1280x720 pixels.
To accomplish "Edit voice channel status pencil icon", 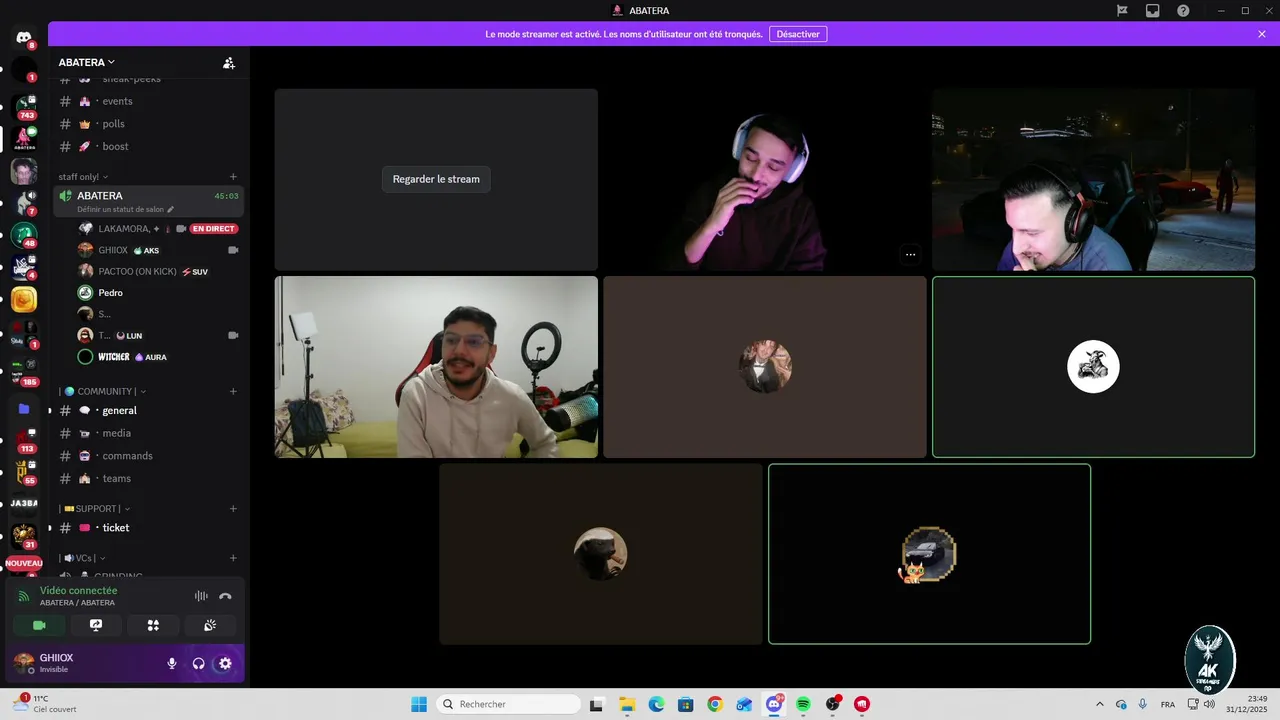I will click(171, 210).
